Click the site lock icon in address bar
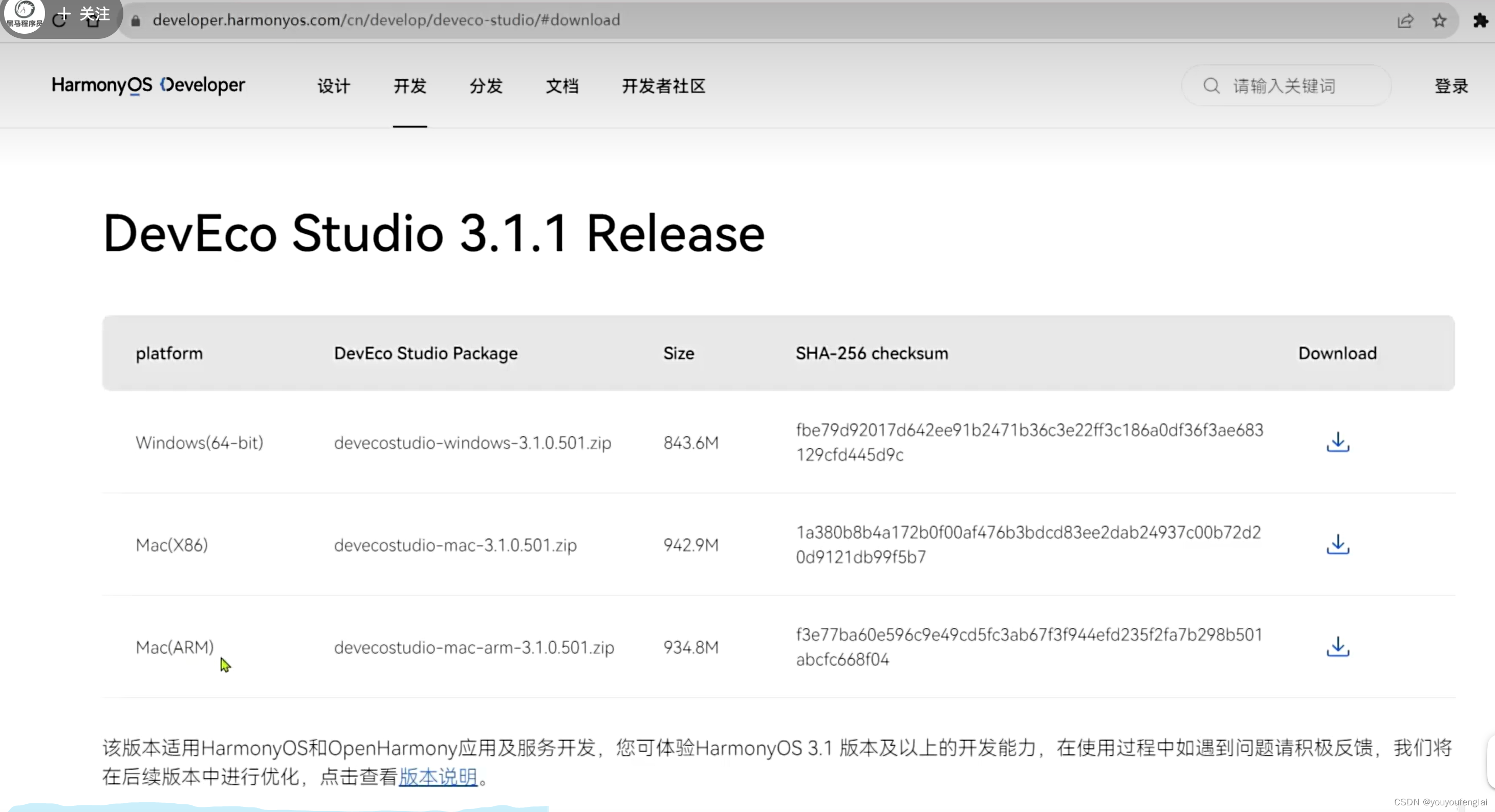1495x812 pixels. pyautogui.click(x=136, y=21)
